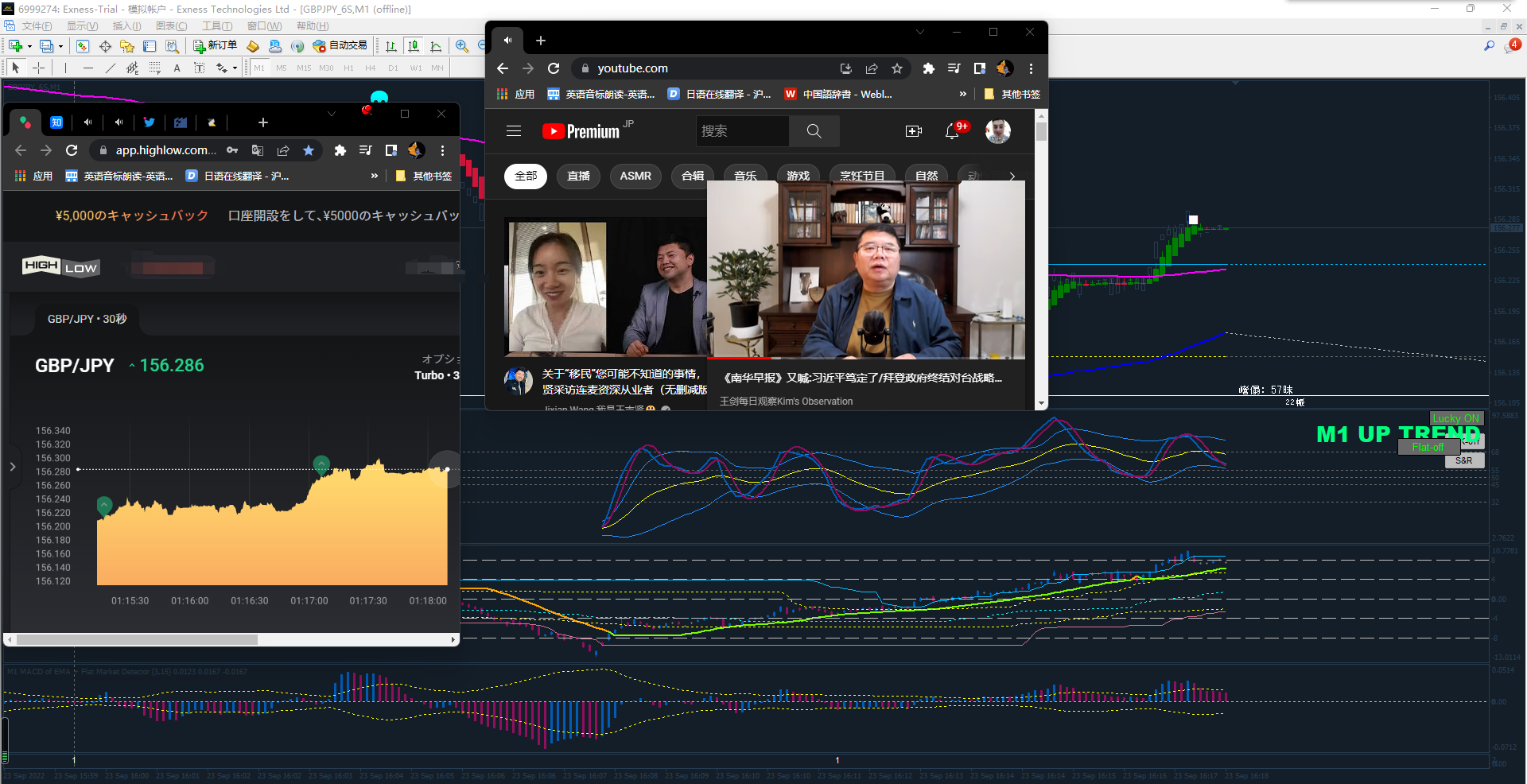Expand the hidden bookmarks chevron in HighLow browser
This screenshot has height=784, width=1527.
point(375,176)
